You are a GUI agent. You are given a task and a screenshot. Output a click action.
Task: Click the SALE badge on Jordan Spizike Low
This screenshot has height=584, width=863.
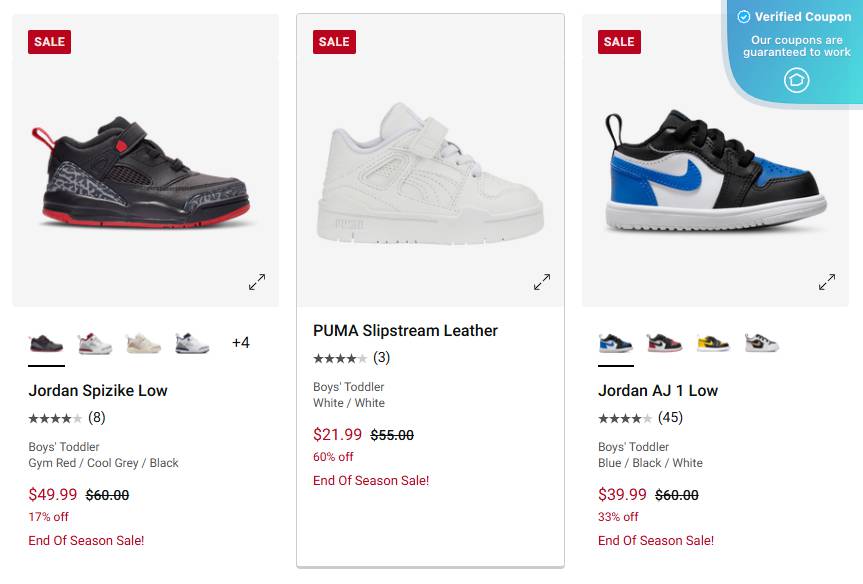point(48,42)
